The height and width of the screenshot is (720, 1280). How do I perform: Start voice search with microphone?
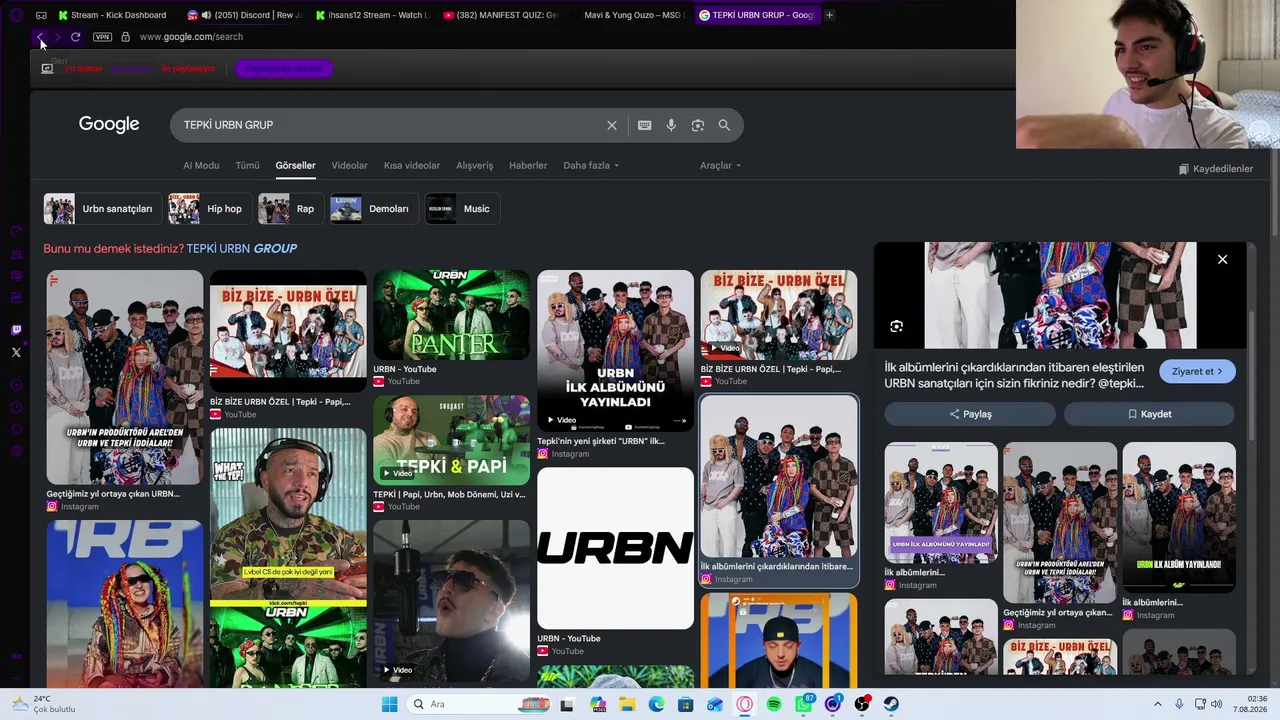[671, 125]
